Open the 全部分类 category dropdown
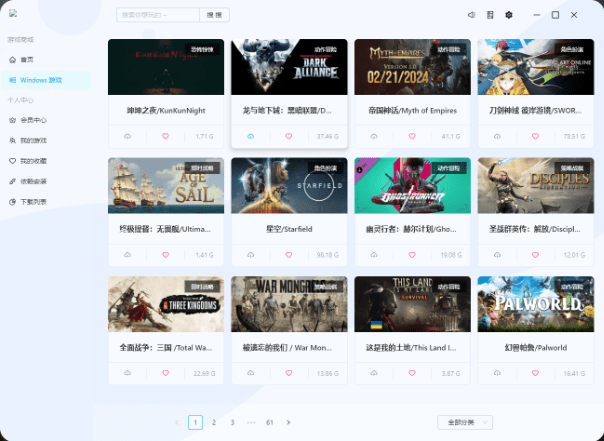 point(465,423)
